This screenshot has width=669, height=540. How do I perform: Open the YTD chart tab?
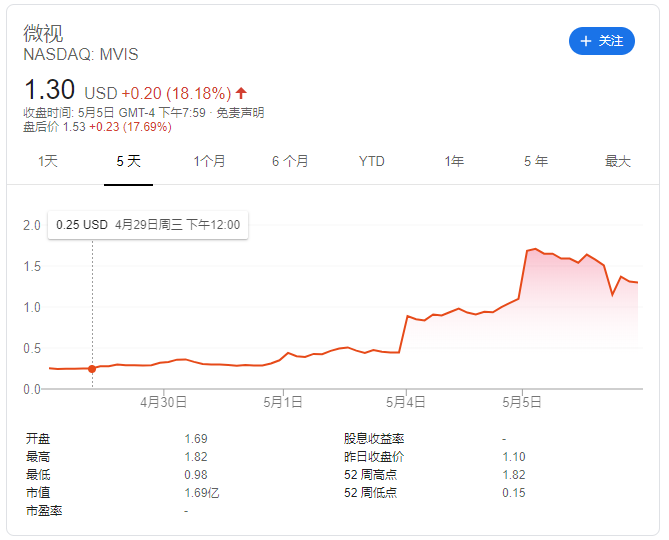pos(372,161)
